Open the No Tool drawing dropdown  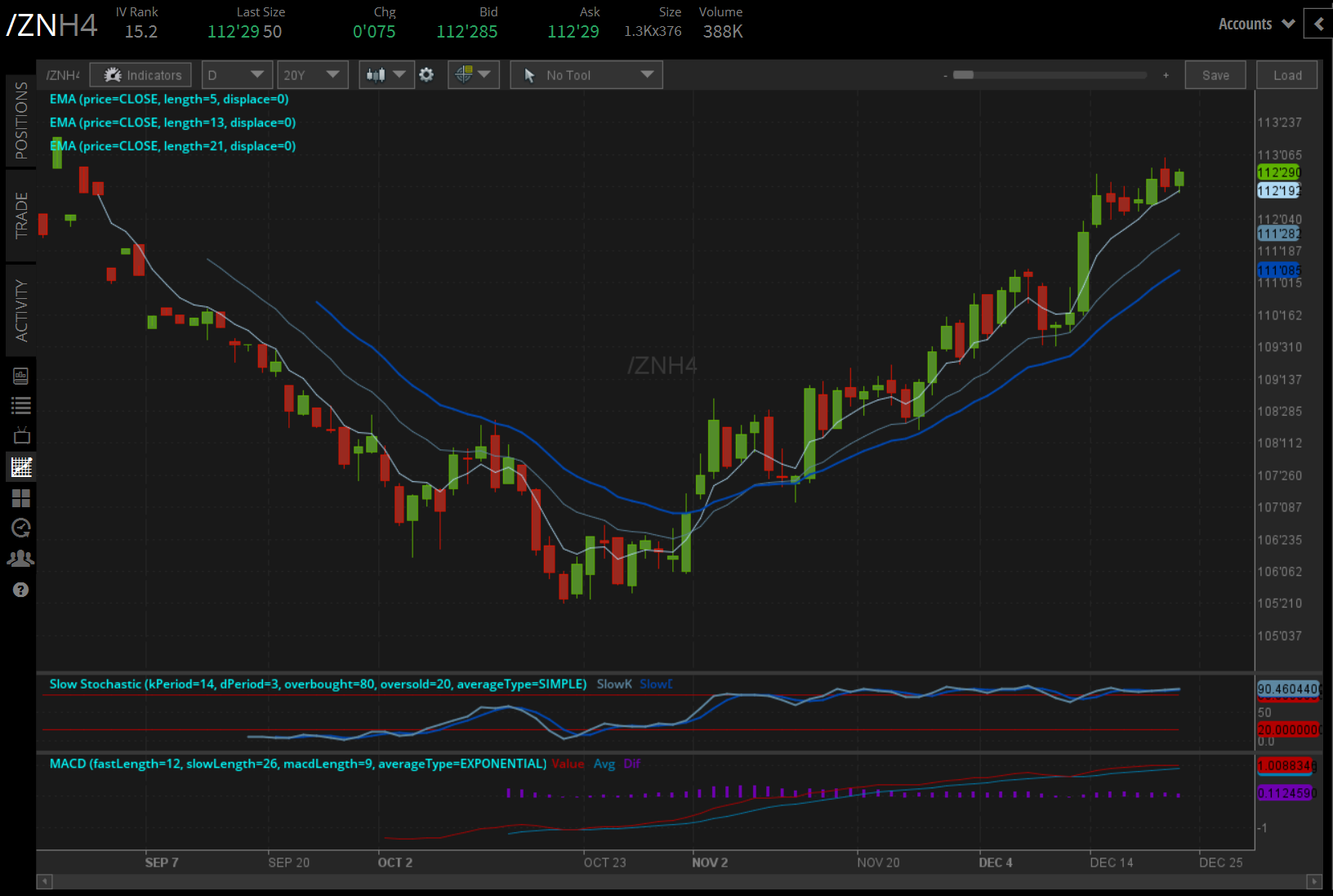tap(586, 74)
